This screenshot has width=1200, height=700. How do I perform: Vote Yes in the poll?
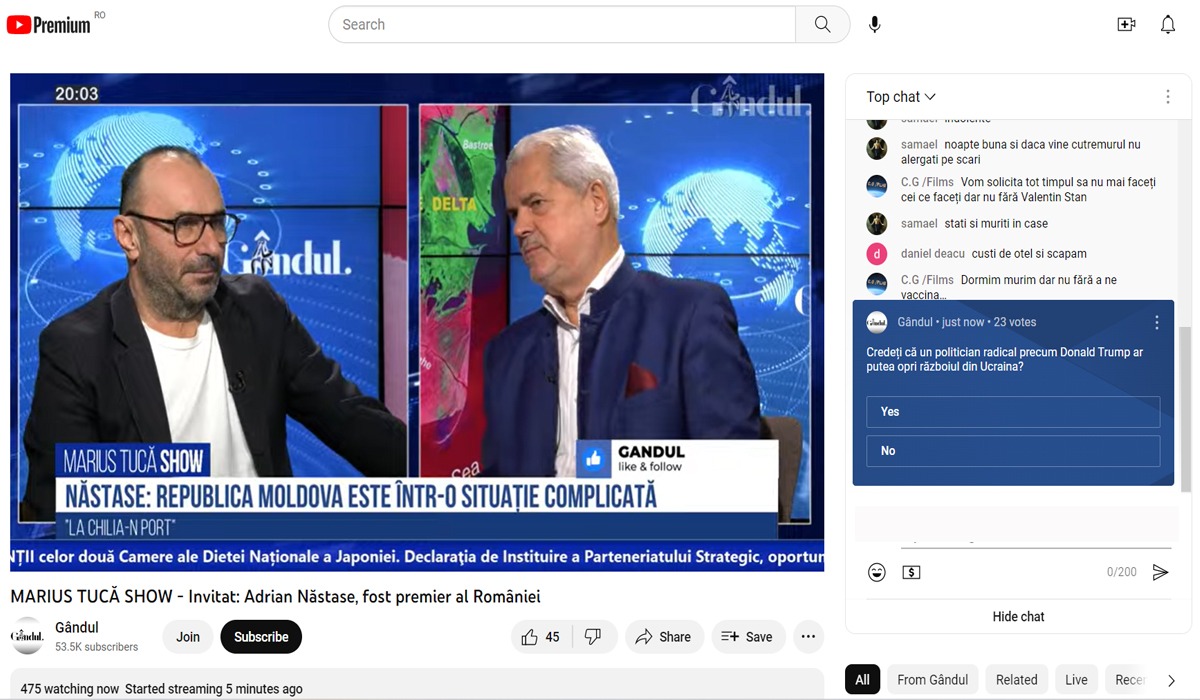click(1013, 412)
